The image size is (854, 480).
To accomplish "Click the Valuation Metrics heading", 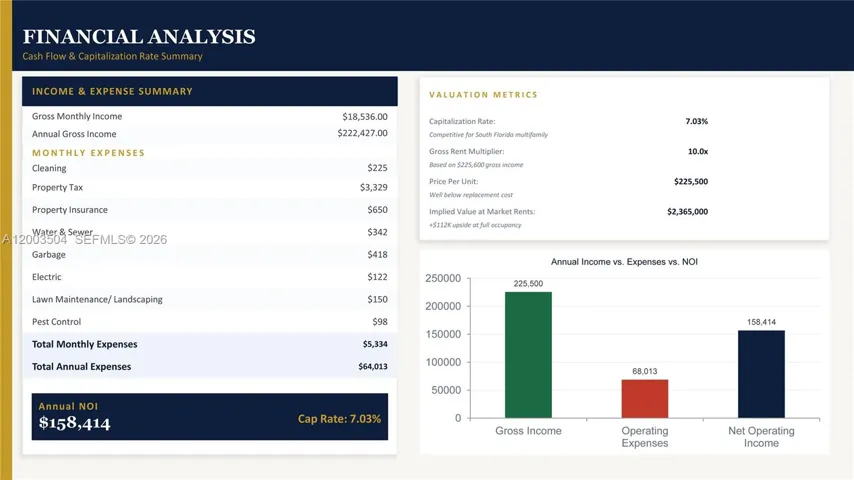I will click(483, 95).
